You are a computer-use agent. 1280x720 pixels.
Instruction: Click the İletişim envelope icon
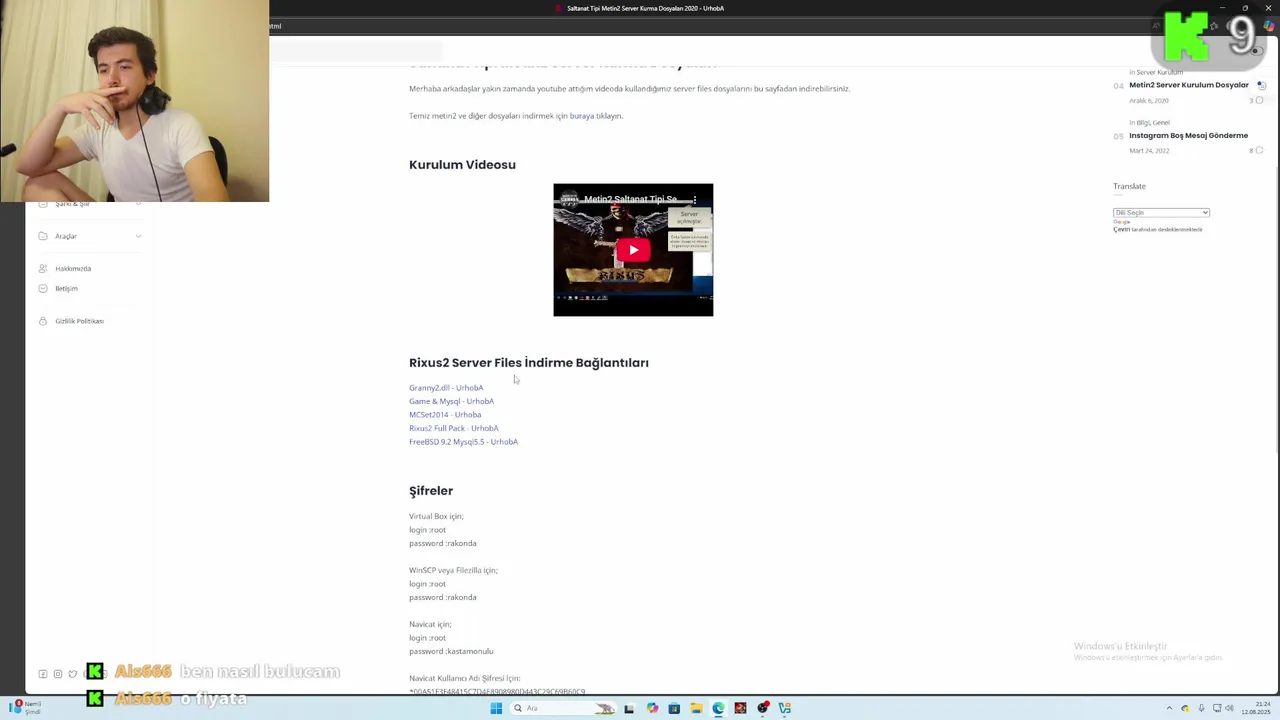pyautogui.click(x=43, y=288)
